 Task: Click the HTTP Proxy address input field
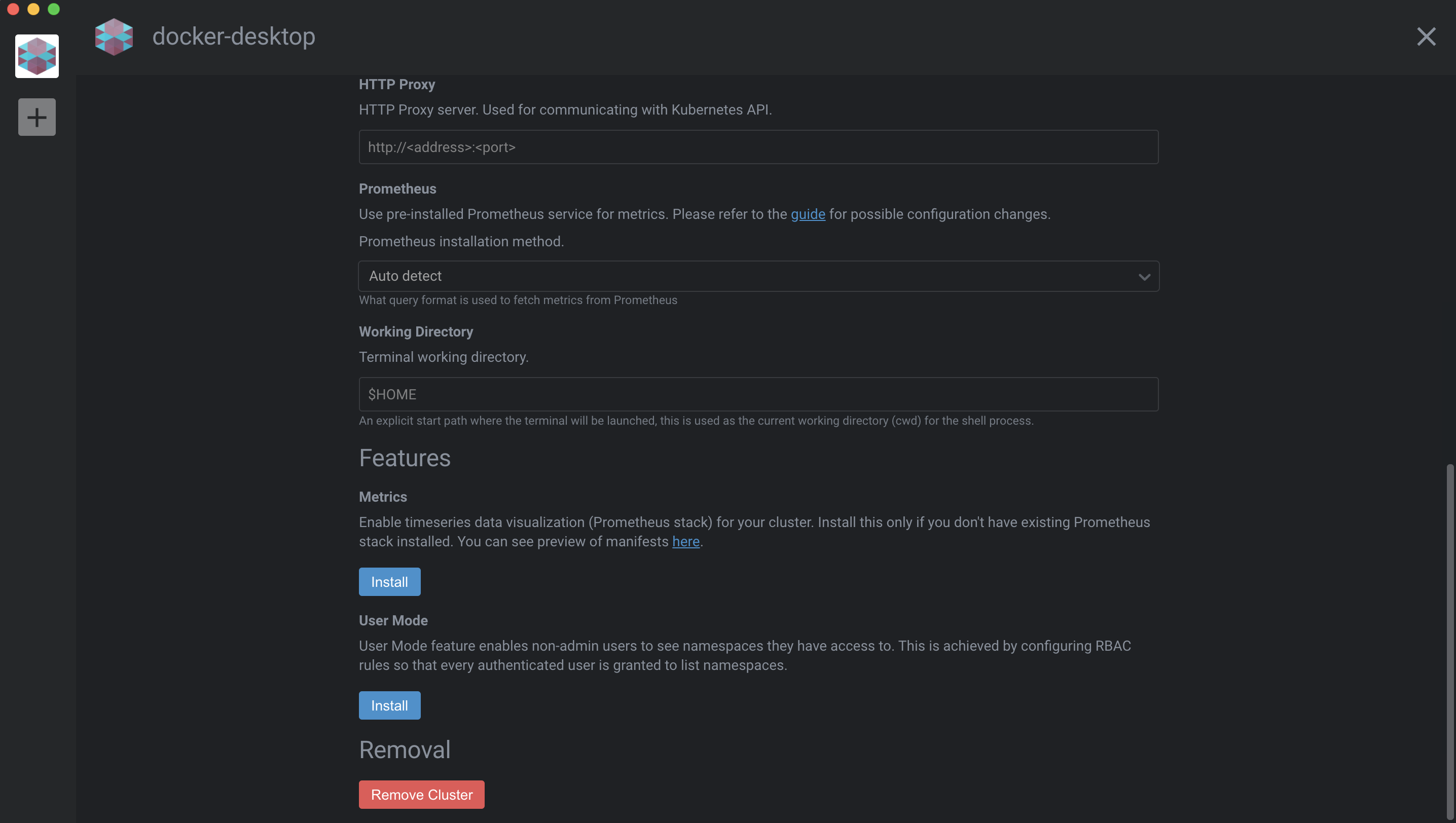759,147
